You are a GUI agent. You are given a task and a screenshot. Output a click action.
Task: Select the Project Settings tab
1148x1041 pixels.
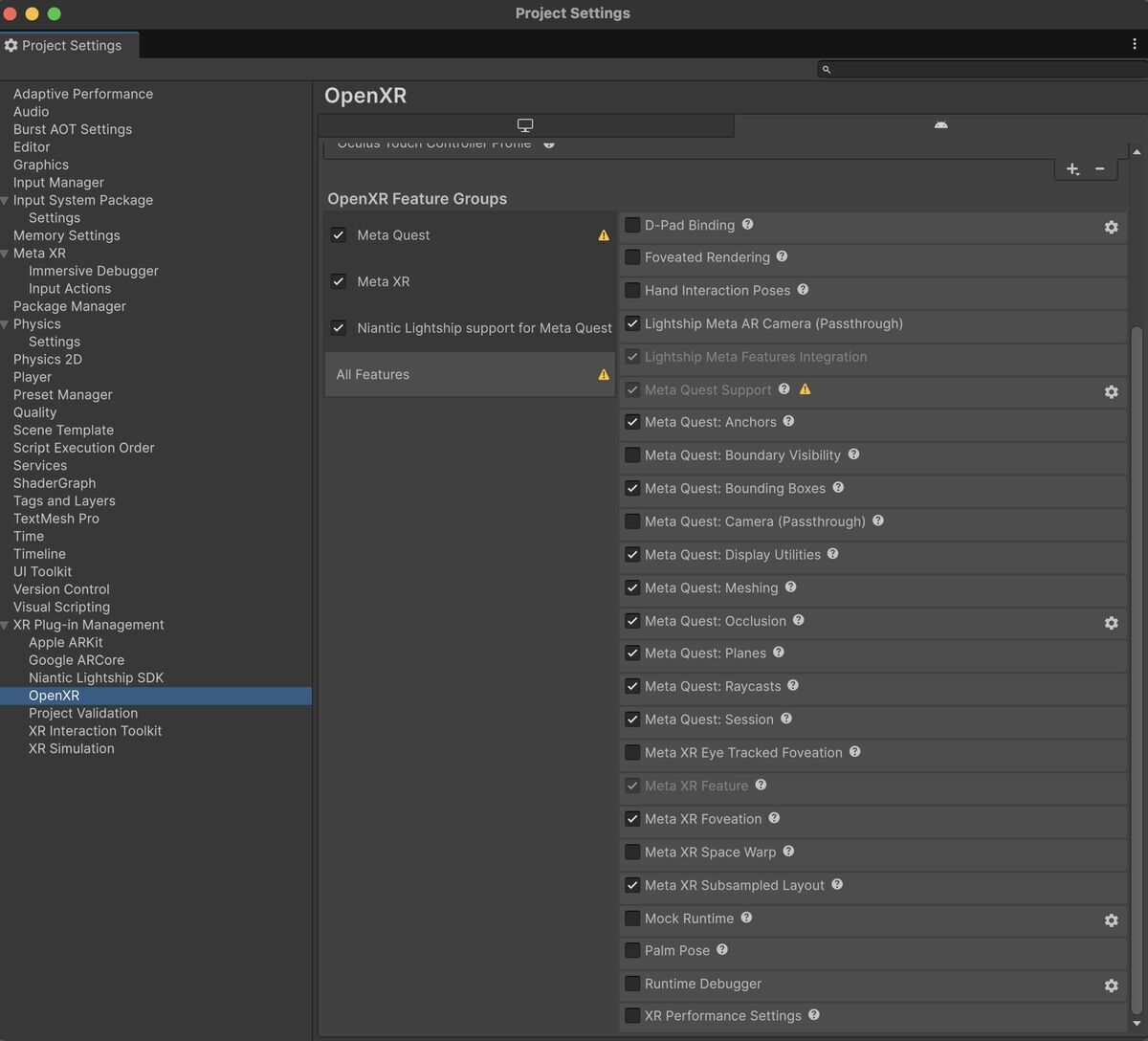point(70,45)
